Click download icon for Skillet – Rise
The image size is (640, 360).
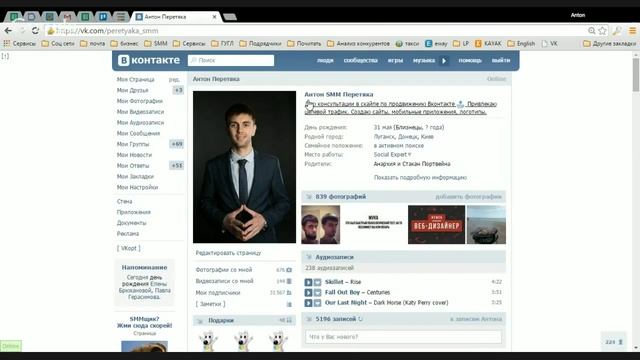coord(318,282)
